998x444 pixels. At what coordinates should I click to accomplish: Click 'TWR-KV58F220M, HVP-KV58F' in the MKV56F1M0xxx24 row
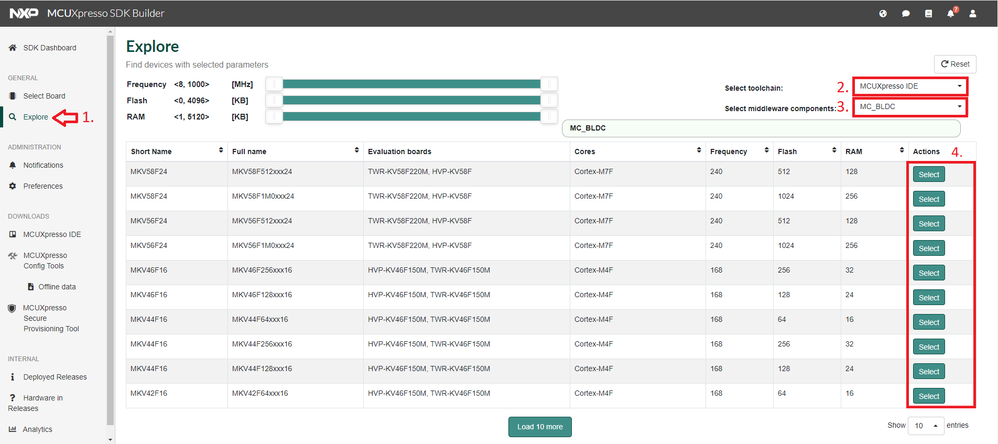click(420, 246)
